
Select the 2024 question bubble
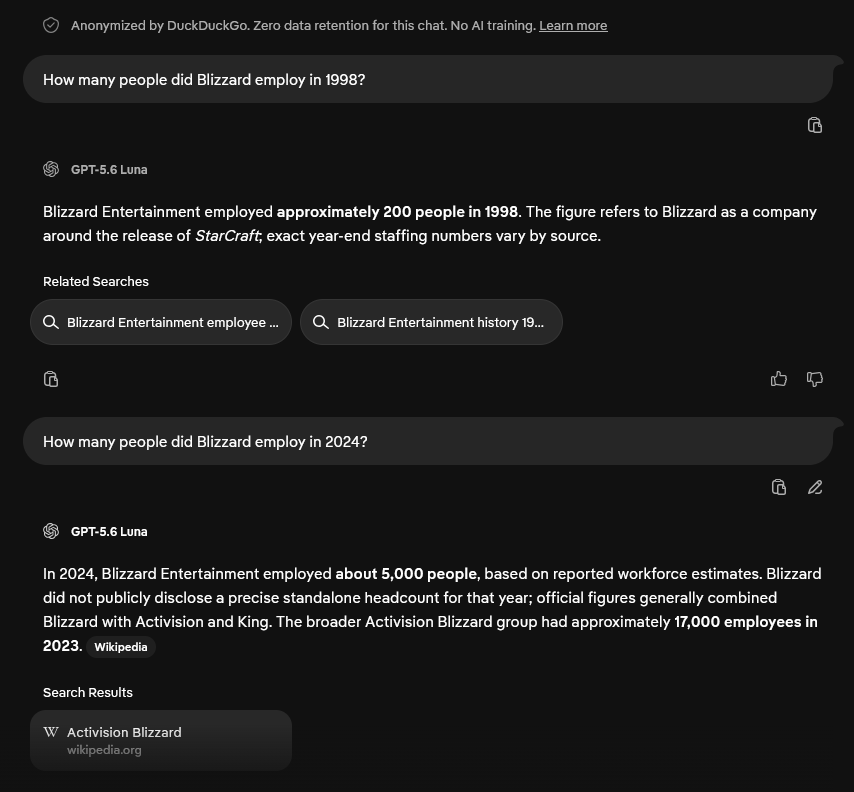tap(428, 441)
